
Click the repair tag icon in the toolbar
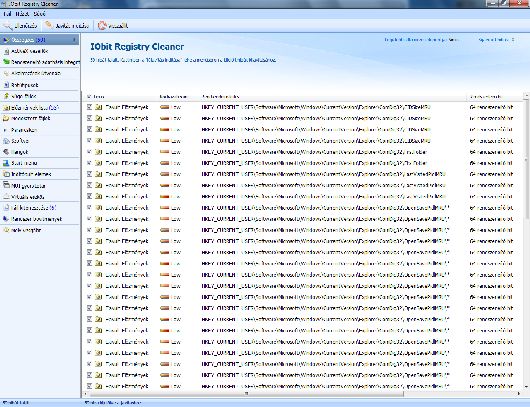click(49, 25)
